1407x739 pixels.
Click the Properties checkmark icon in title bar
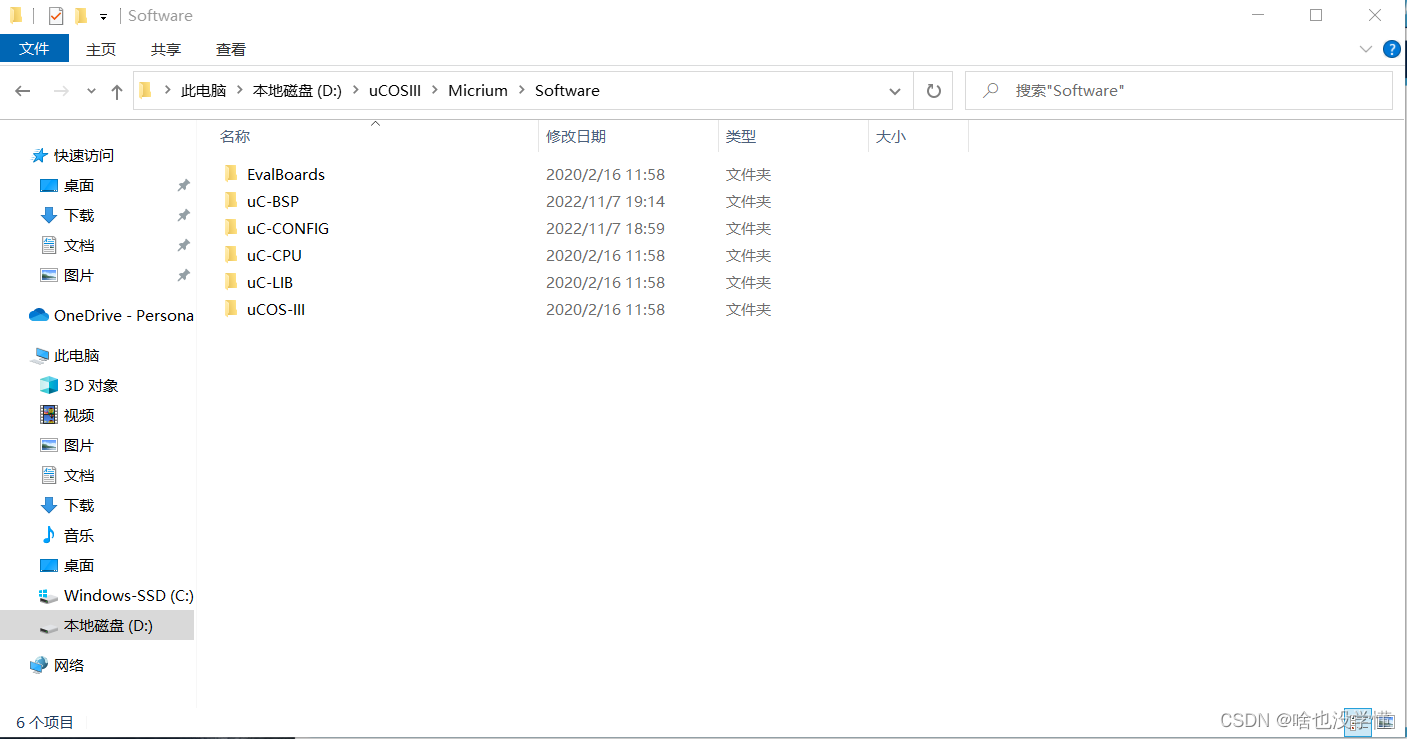pyautogui.click(x=56, y=16)
